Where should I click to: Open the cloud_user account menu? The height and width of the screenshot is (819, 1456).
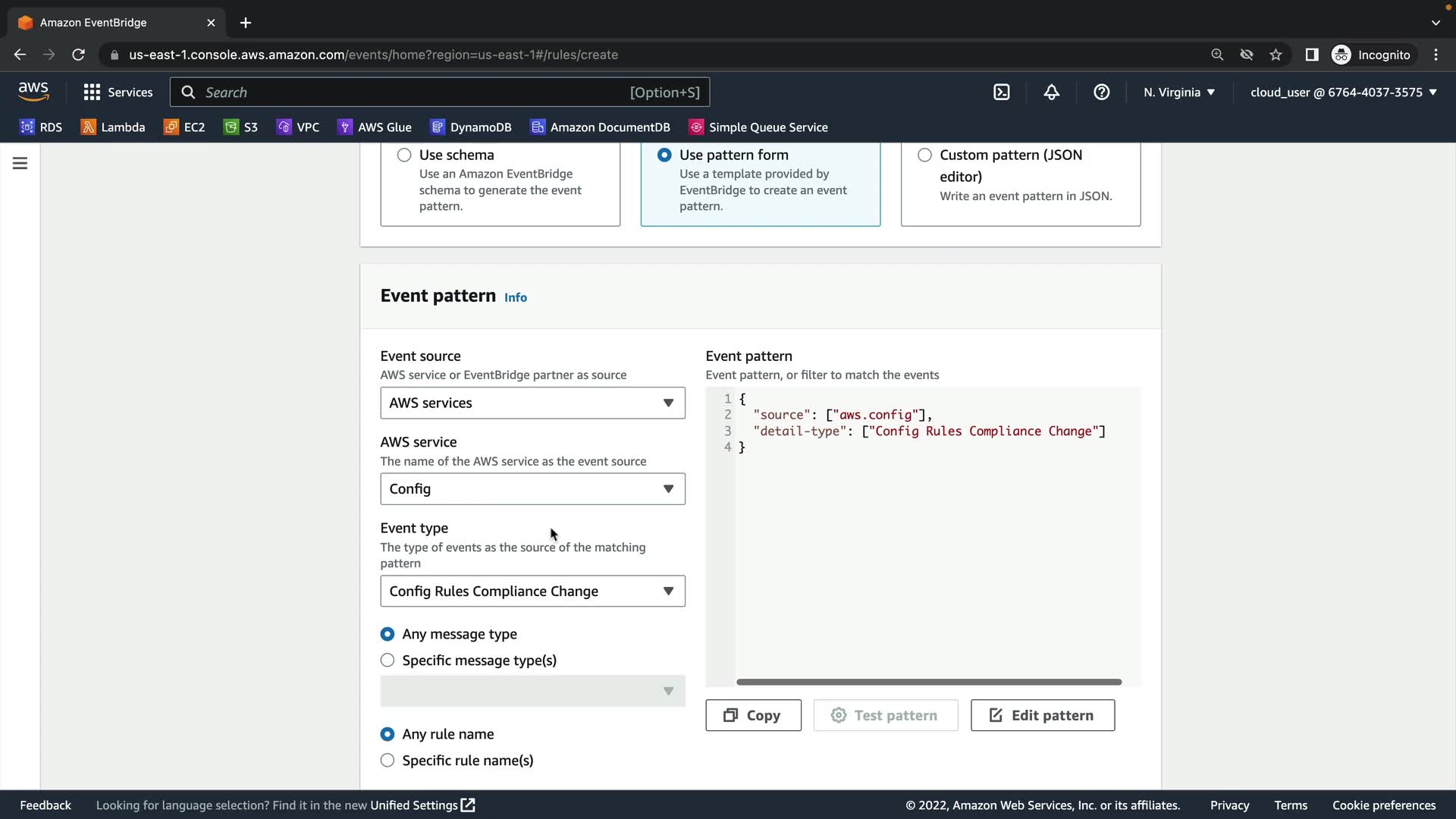tap(1343, 92)
